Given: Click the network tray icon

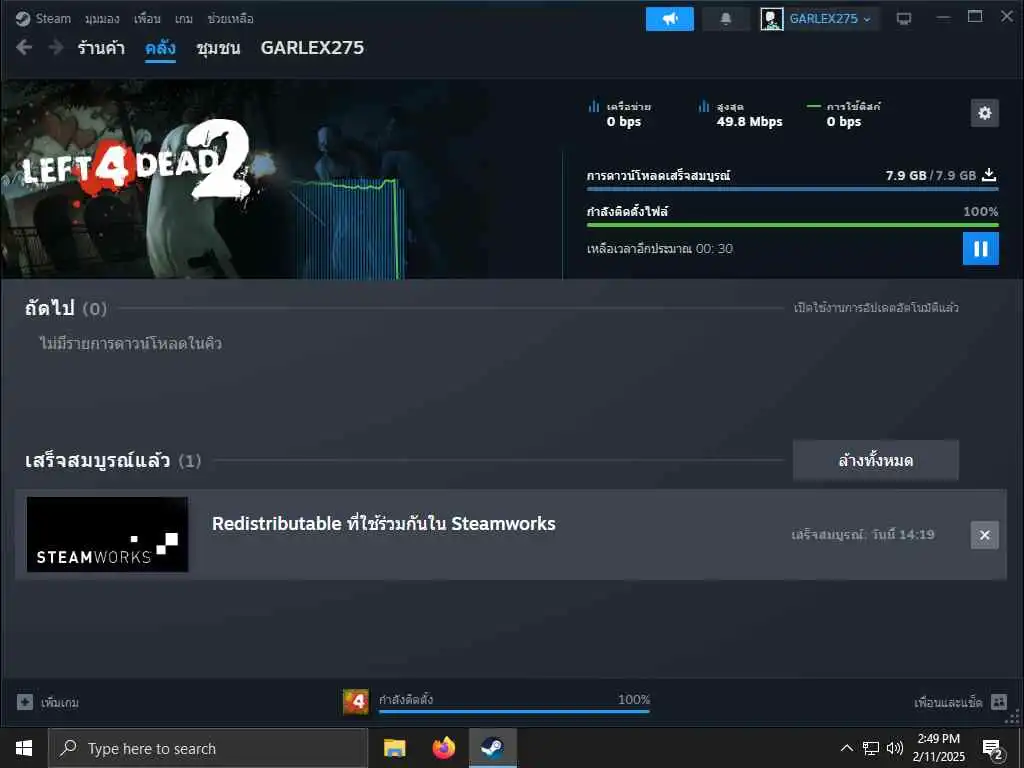Looking at the screenshot, I should click(x=871, y=748).
